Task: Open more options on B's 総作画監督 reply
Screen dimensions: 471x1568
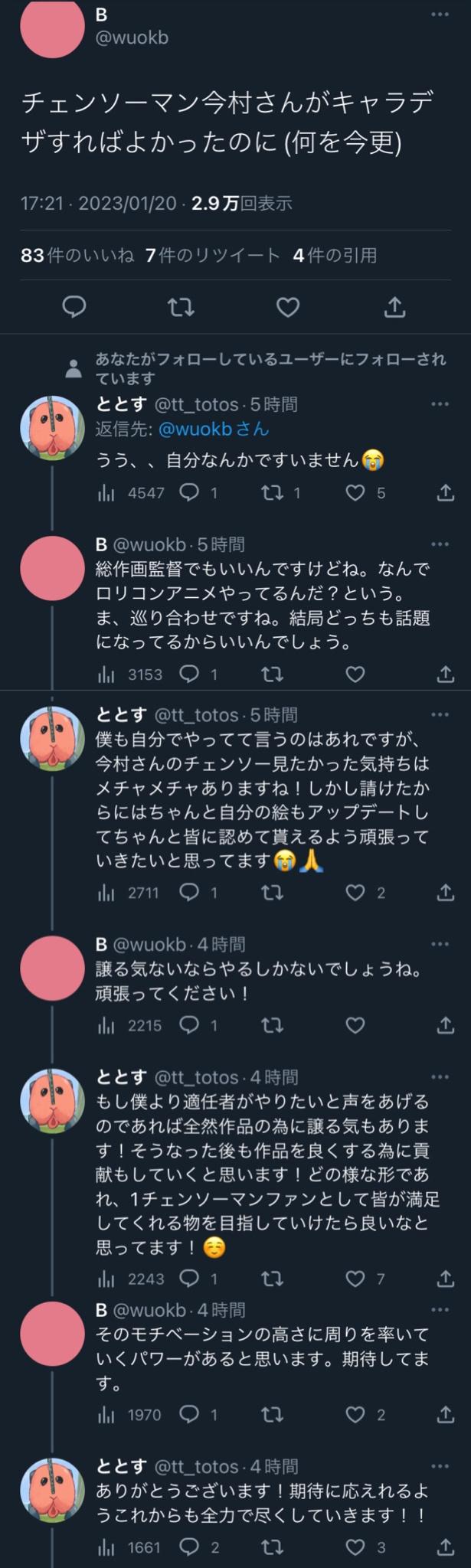Action: pos(440,544)
